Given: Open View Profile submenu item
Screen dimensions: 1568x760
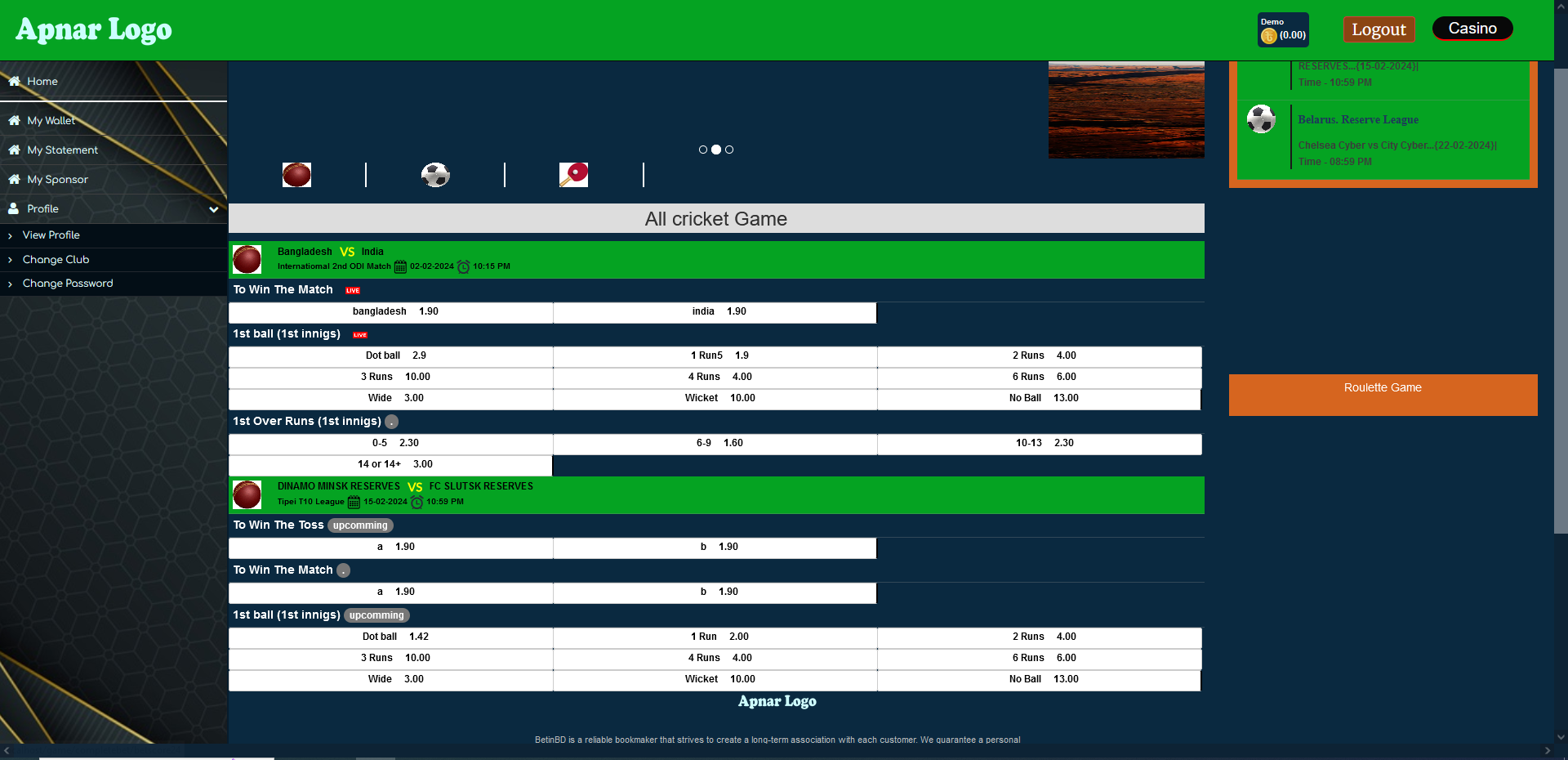Looking at the screenshot, I should 51,235.
